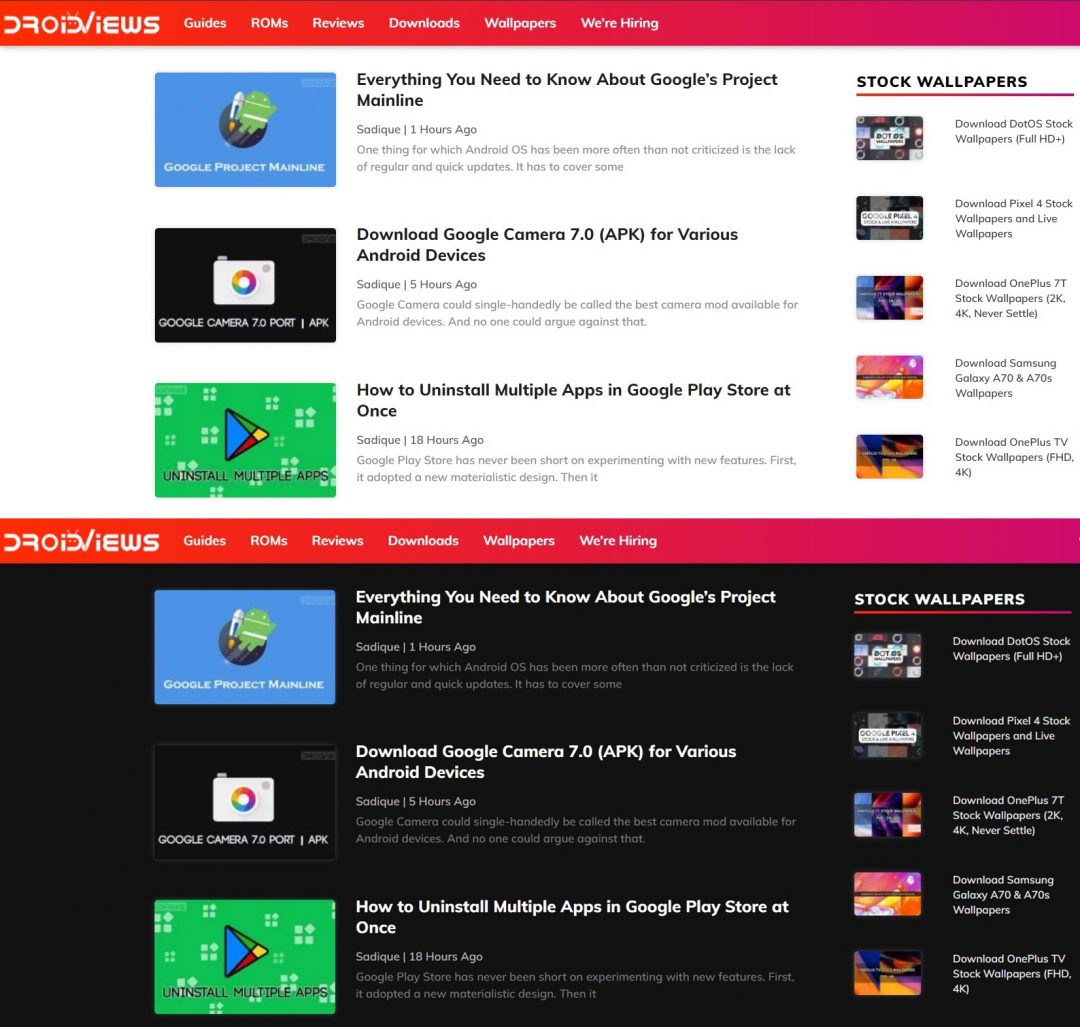Click We're Hiring in the dark-theme header
Screen dimensions: 1080x1027
click(618, 541)
